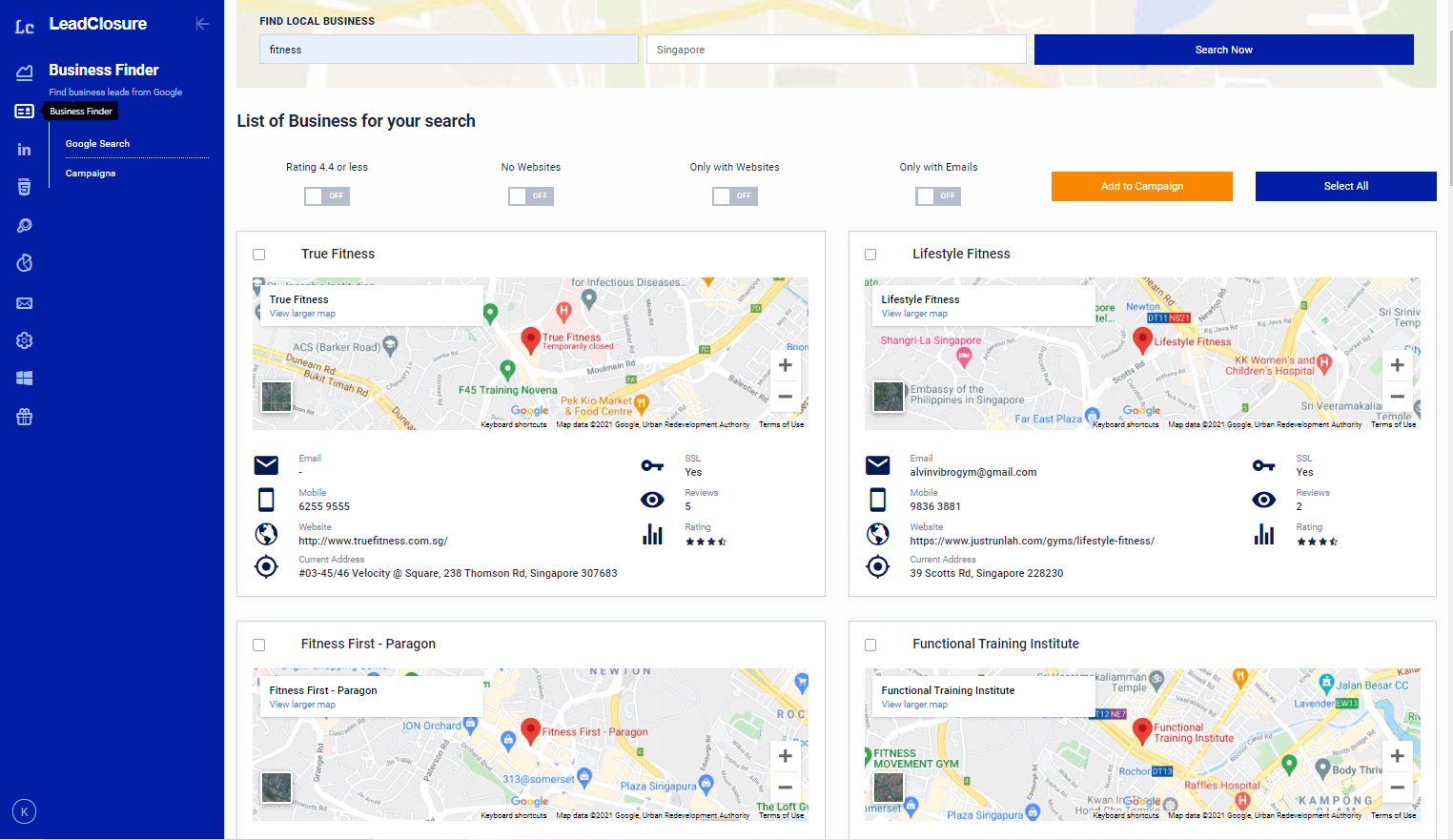Switch Fitness First - Paragon map to satellite thumbnail
The height and width of the screenshot is (840, 1453).
pos(276,788)
